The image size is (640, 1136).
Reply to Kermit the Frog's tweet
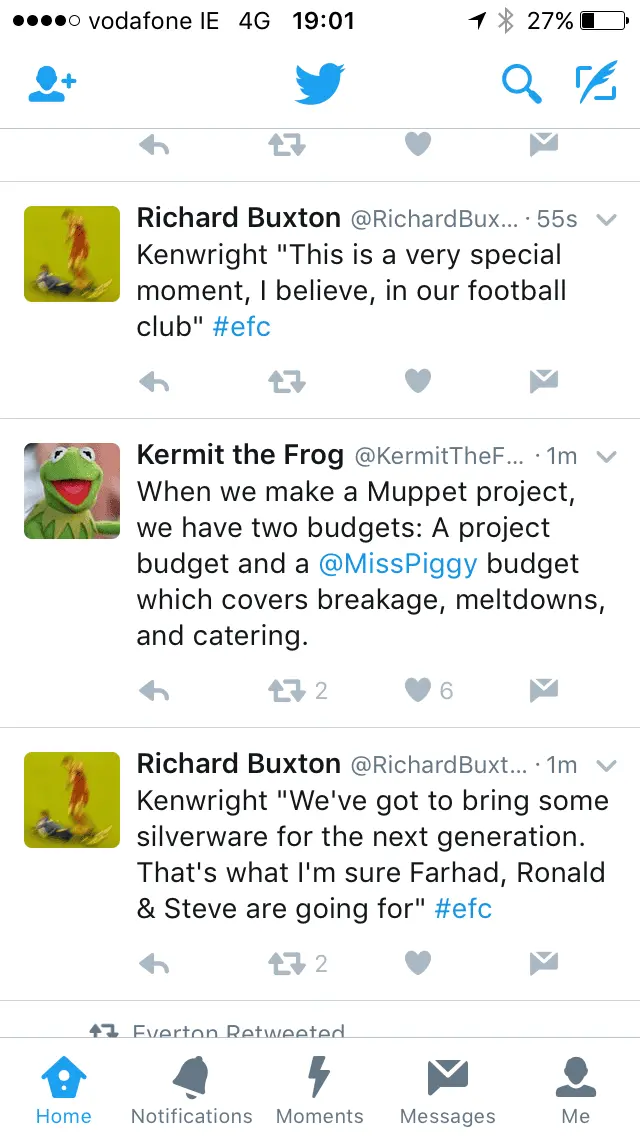153,690
